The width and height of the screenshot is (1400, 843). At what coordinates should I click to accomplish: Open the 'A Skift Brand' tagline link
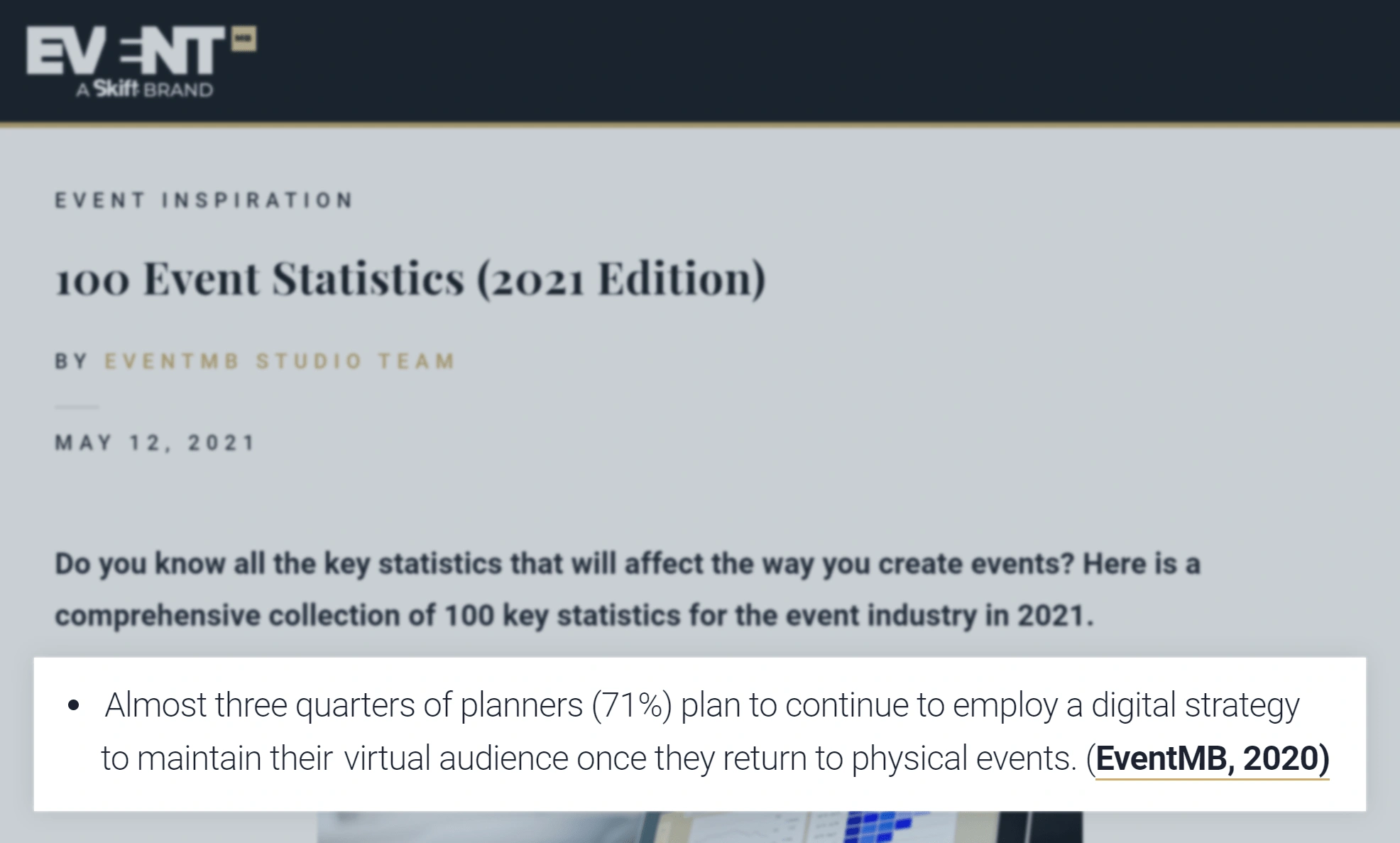144,89
